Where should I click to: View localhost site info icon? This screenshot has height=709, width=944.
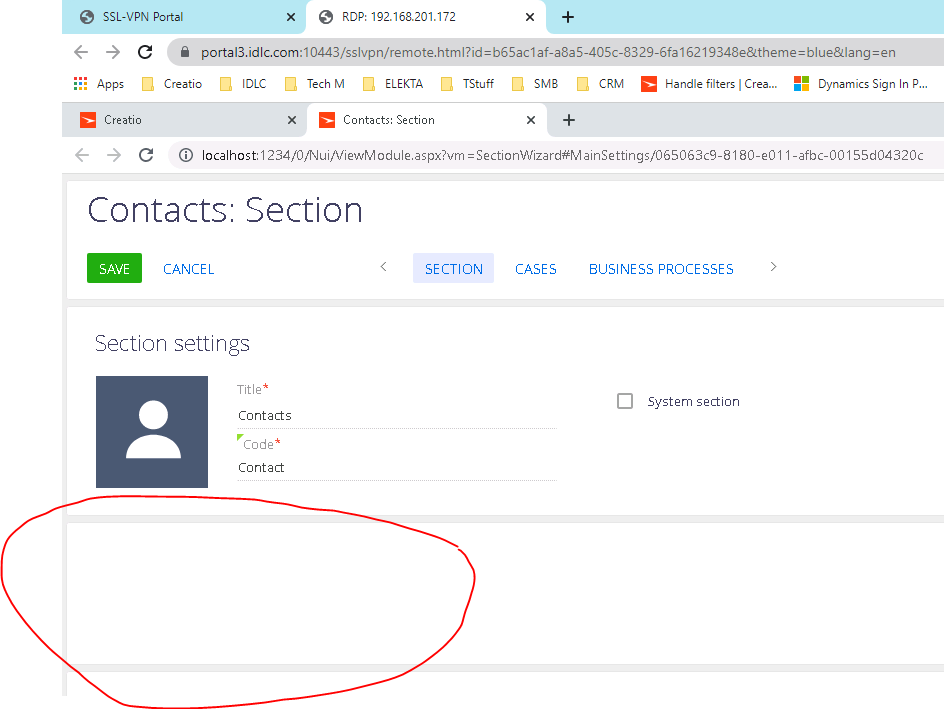[186, 155]
